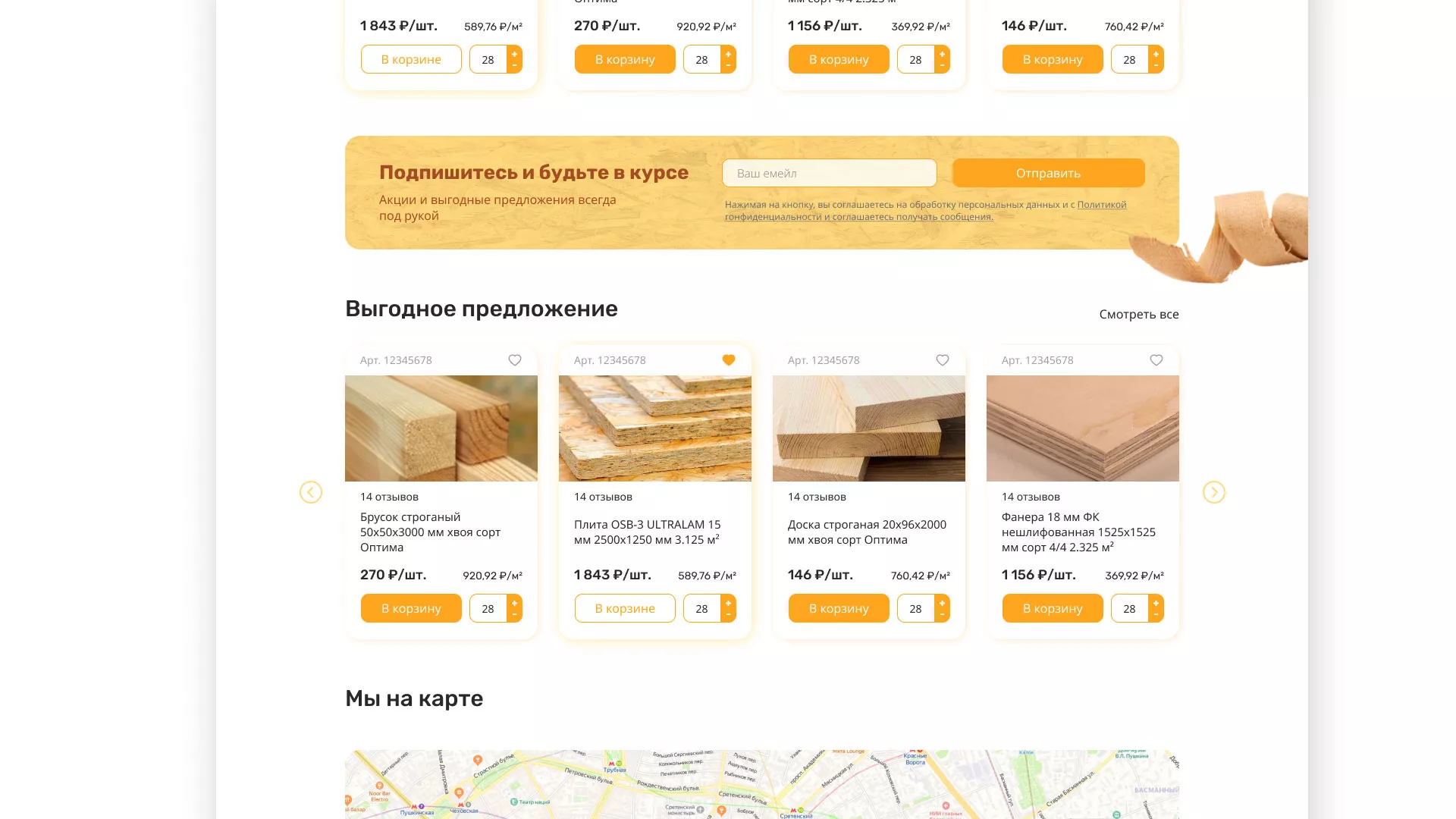Click the Ваш емейл input field

tap(830, 173)
